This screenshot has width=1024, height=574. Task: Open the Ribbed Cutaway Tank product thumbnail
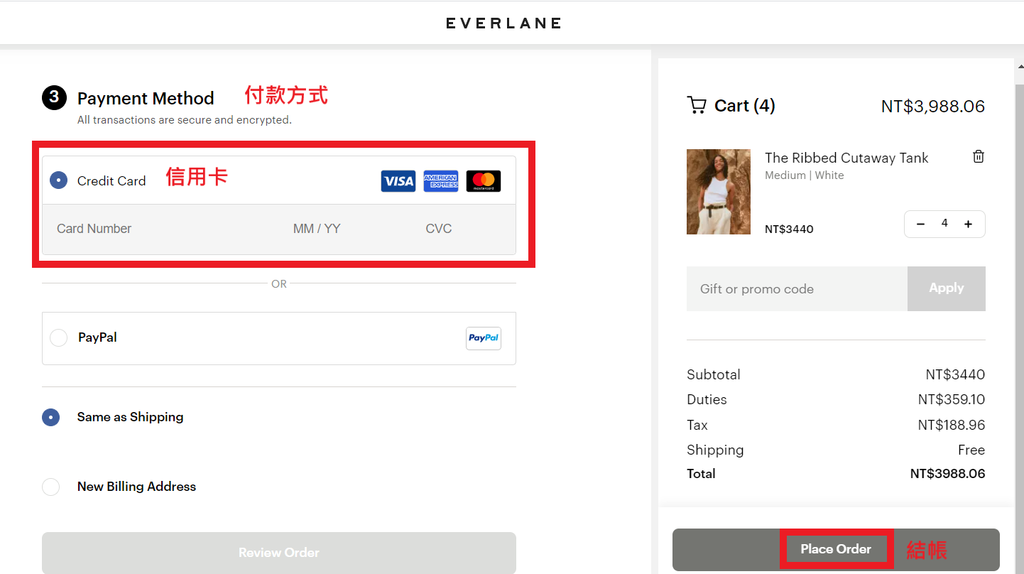(718, 191)
